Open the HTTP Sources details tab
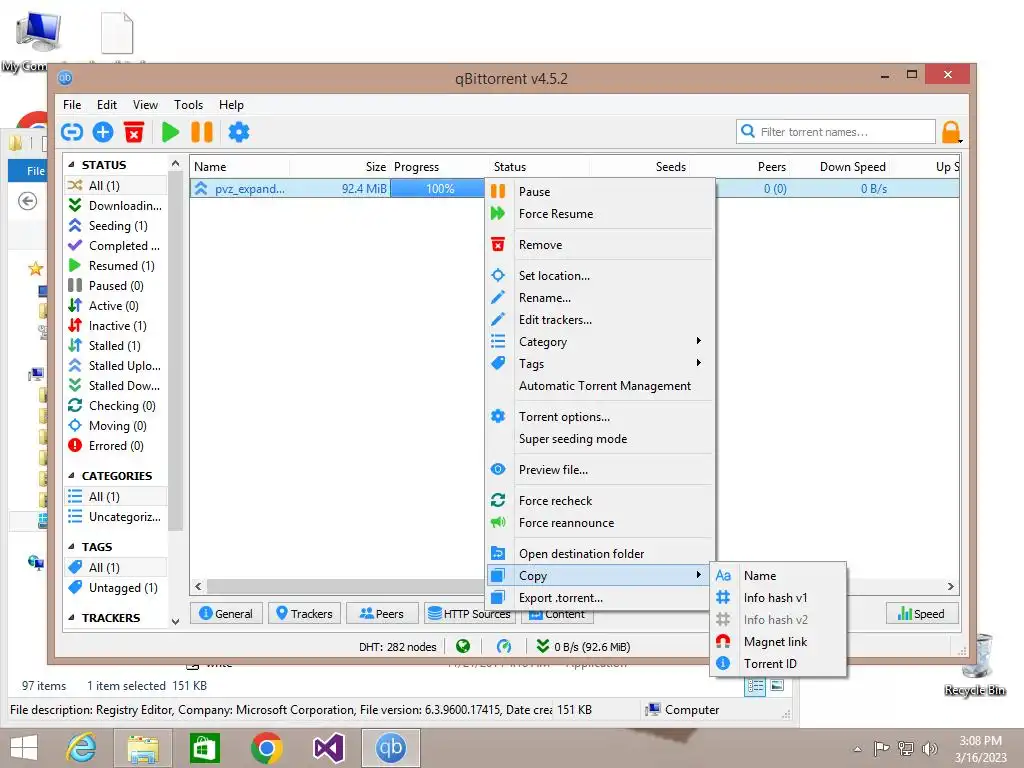The width and height of the screenshot is (1024, 768). (468, 614)
